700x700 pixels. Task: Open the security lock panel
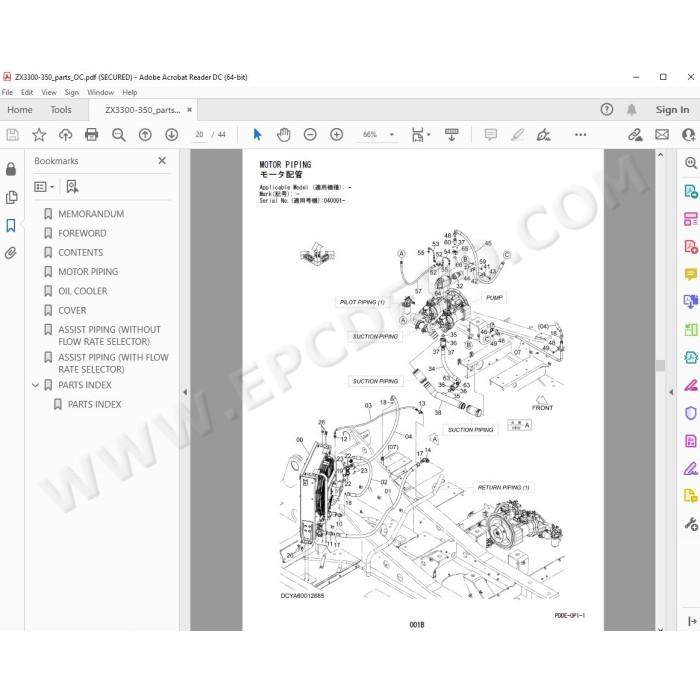pos(11,169)
